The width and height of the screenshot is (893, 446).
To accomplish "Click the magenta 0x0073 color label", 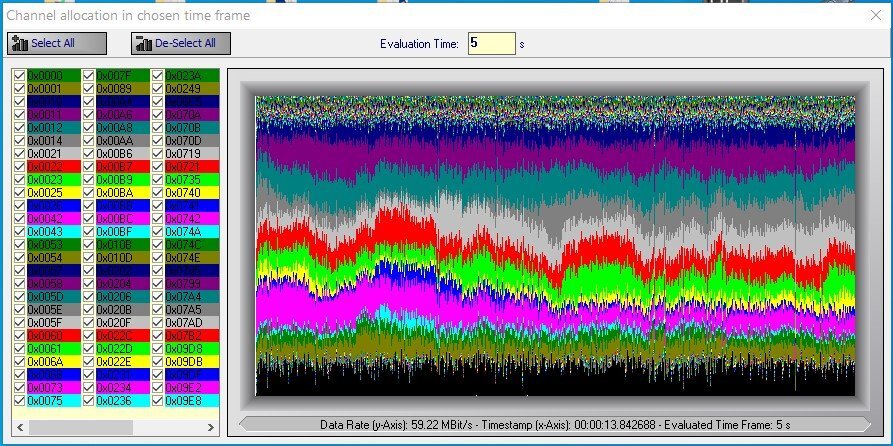I will (54, 388).
